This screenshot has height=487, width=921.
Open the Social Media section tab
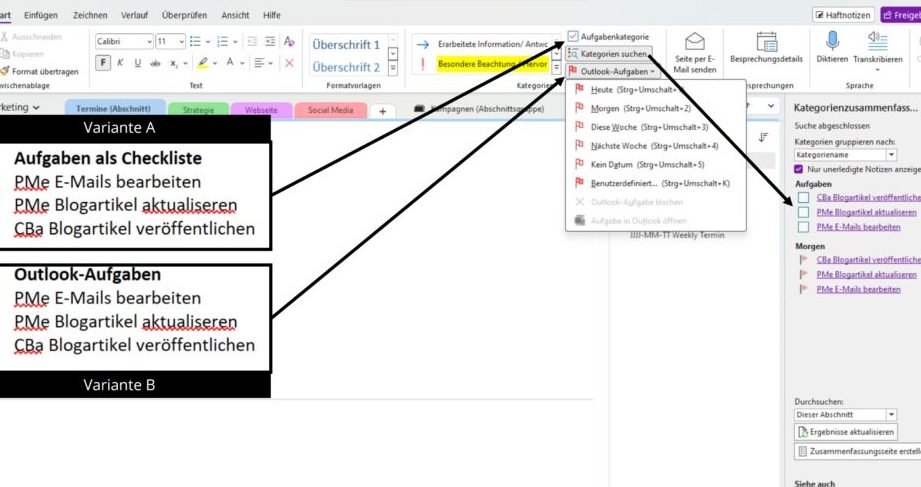pyautogui.click(x=330, y=110)
